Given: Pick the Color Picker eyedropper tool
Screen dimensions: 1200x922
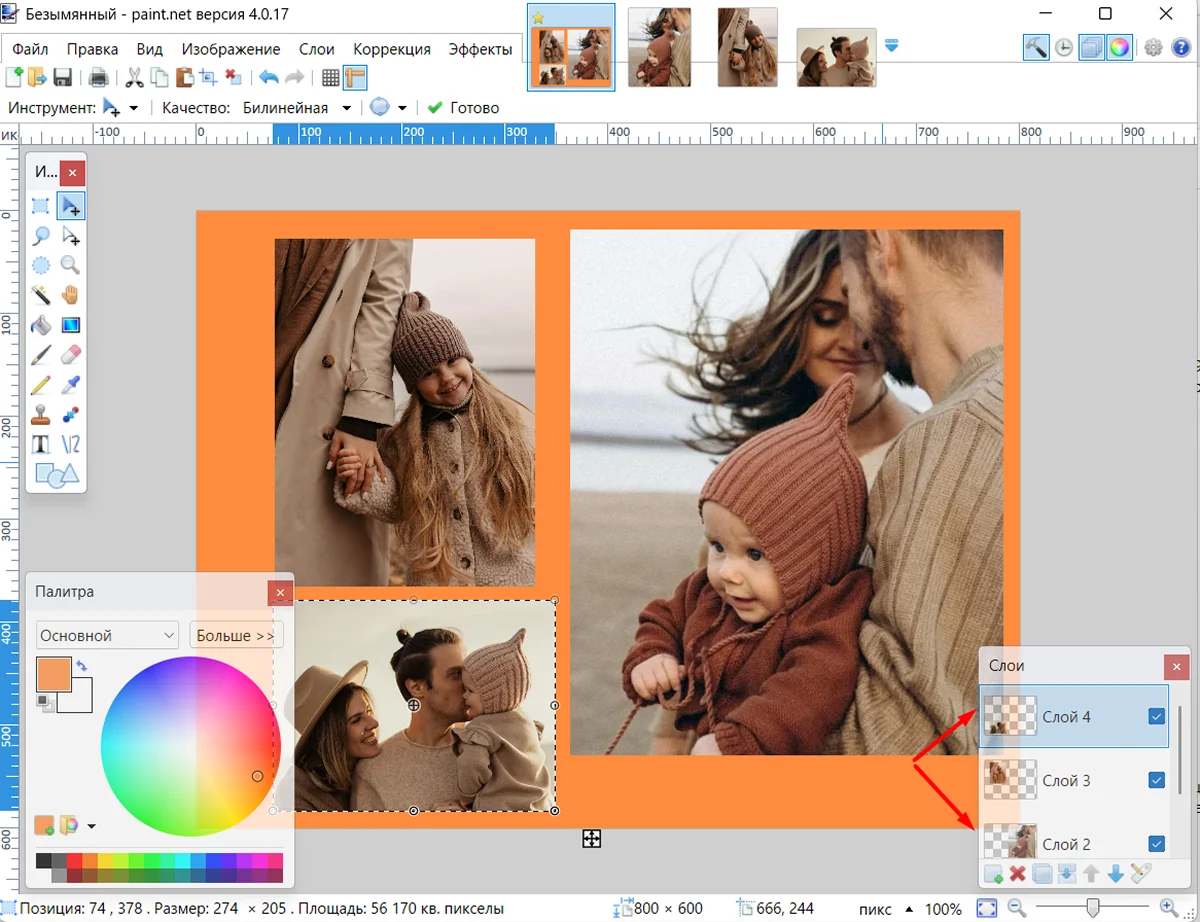Looking at the screenshot, I should [x=70, y=385].
